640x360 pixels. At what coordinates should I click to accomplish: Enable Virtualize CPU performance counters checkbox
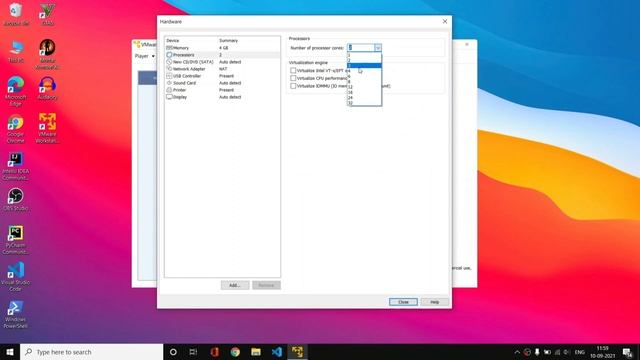point(293,78)
